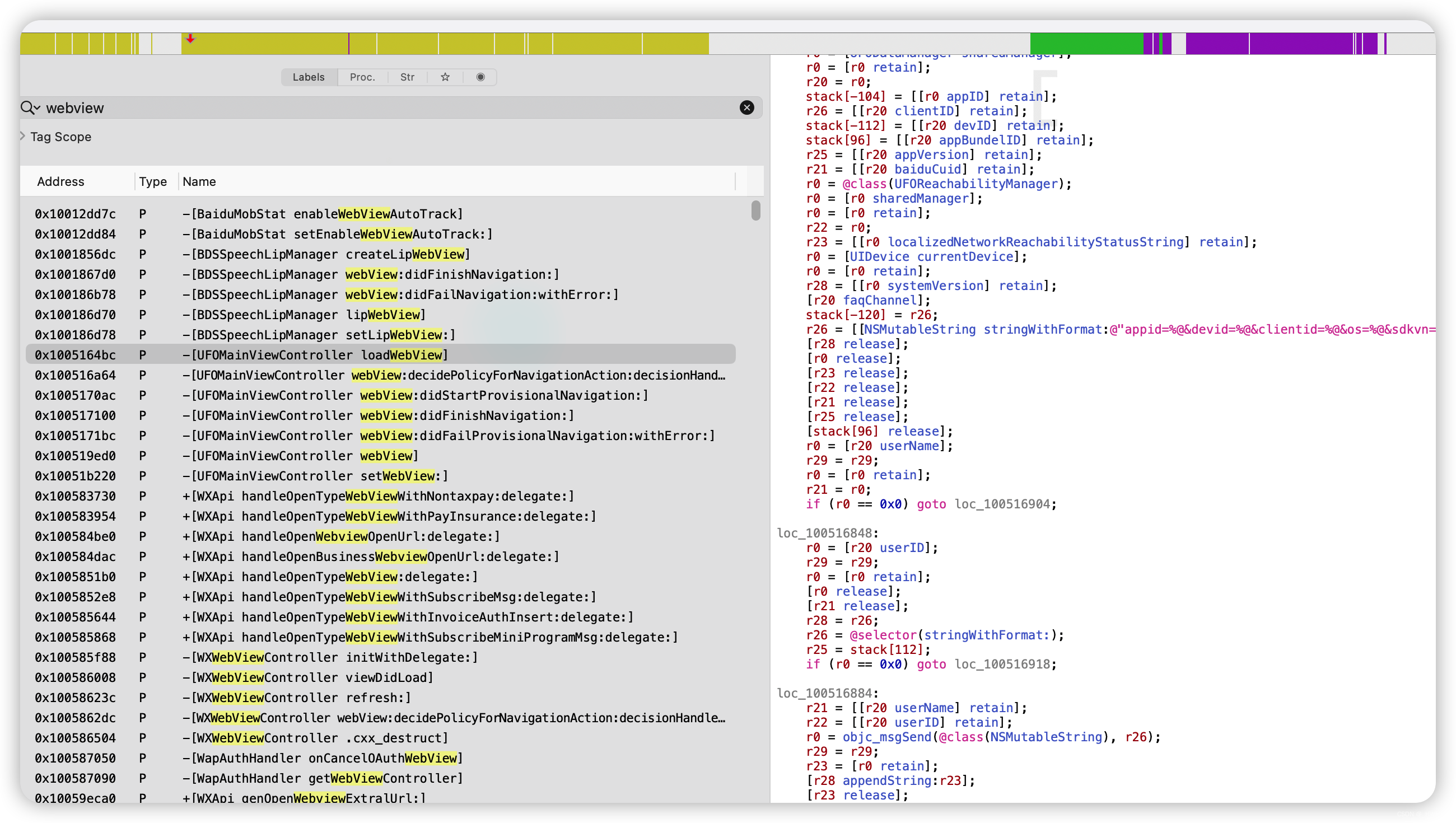The height and width of the screenshot is (823, 1456).
Task: Open the starred bookmarks tab
Action: (x=445, y=77)
